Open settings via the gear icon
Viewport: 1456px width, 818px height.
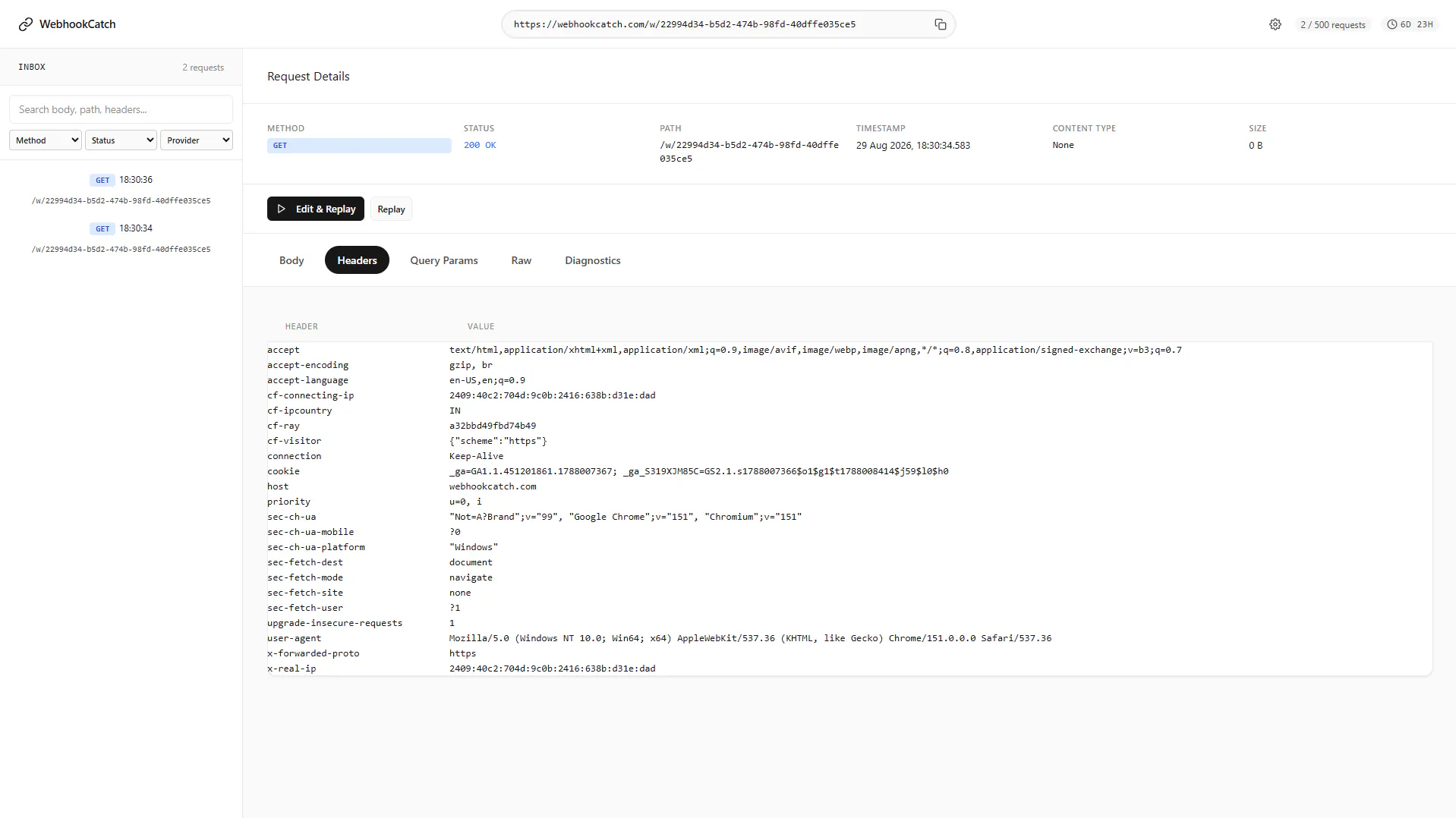(1275, 24)
